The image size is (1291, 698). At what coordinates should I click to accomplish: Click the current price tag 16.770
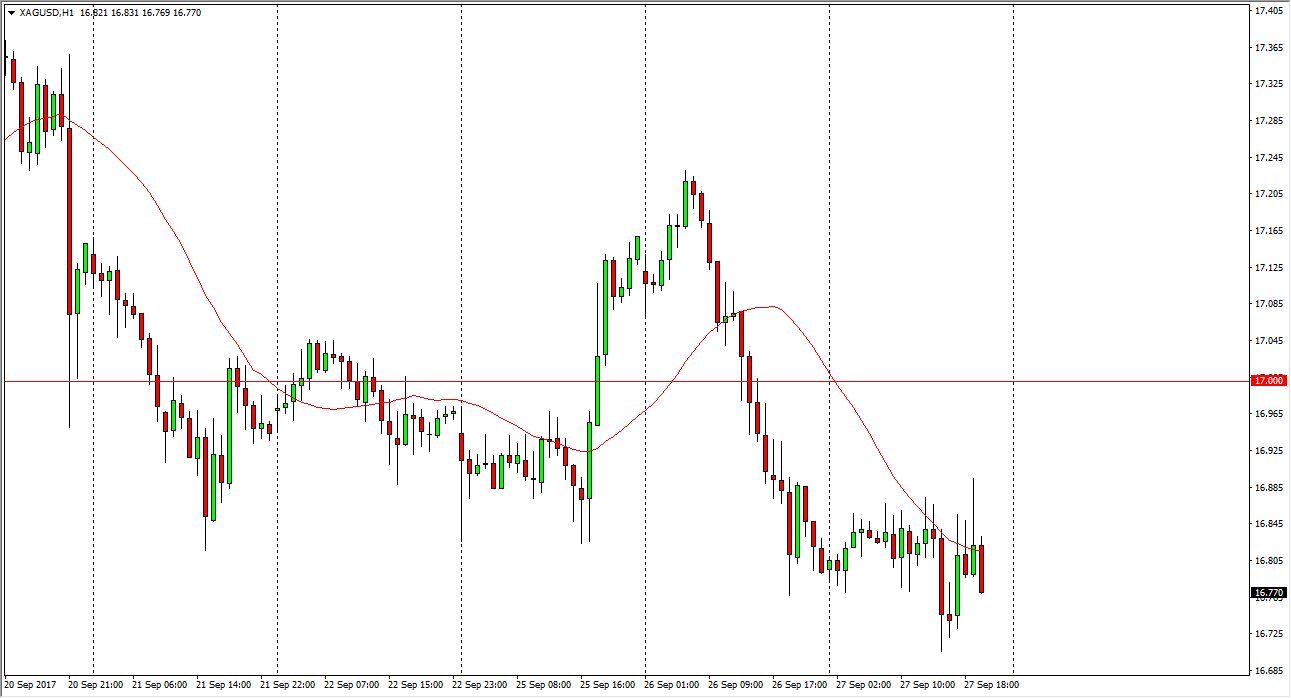(1268, 593)
